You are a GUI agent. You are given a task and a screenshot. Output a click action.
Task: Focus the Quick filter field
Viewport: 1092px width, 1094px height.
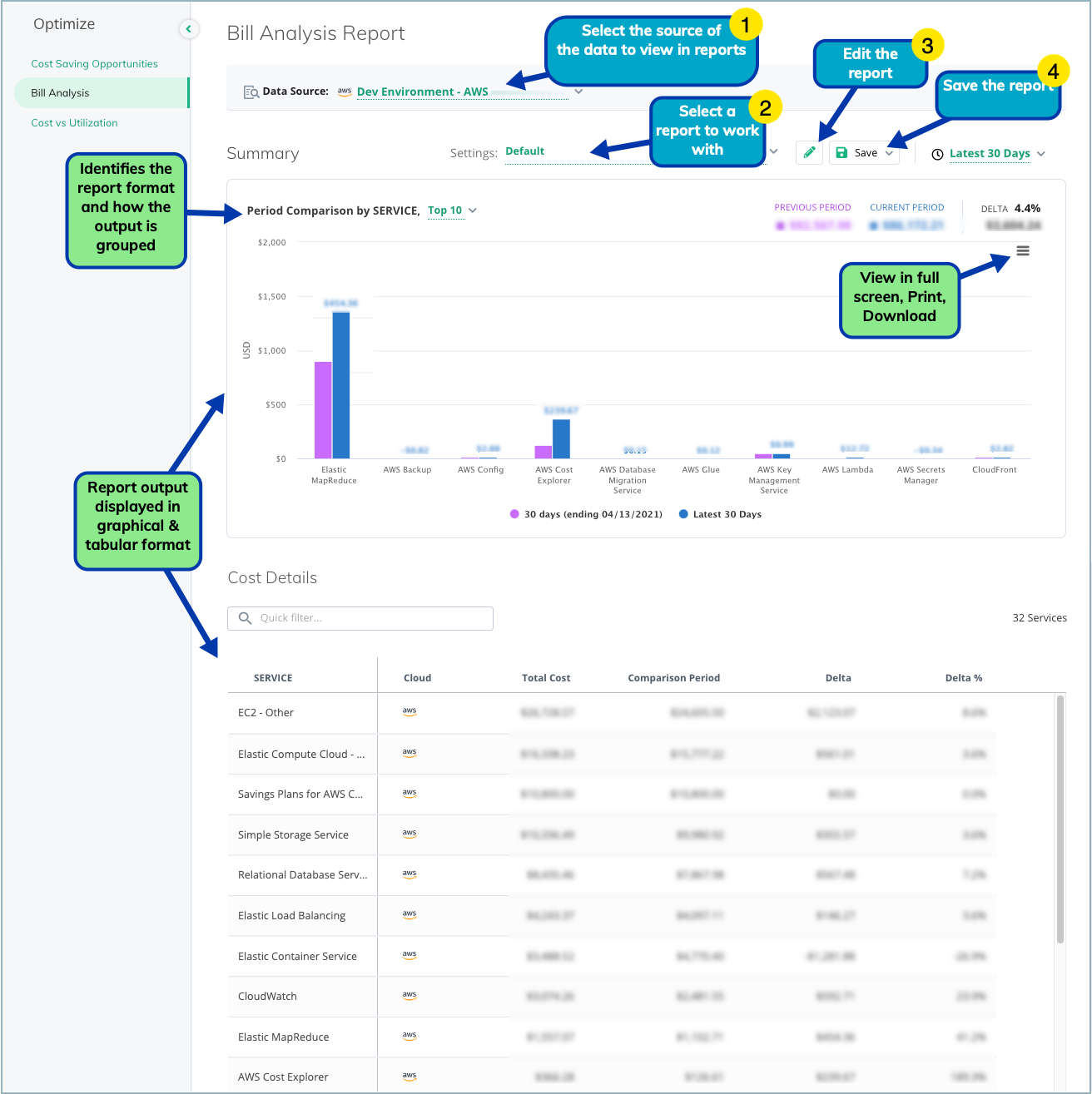[360, 618]
